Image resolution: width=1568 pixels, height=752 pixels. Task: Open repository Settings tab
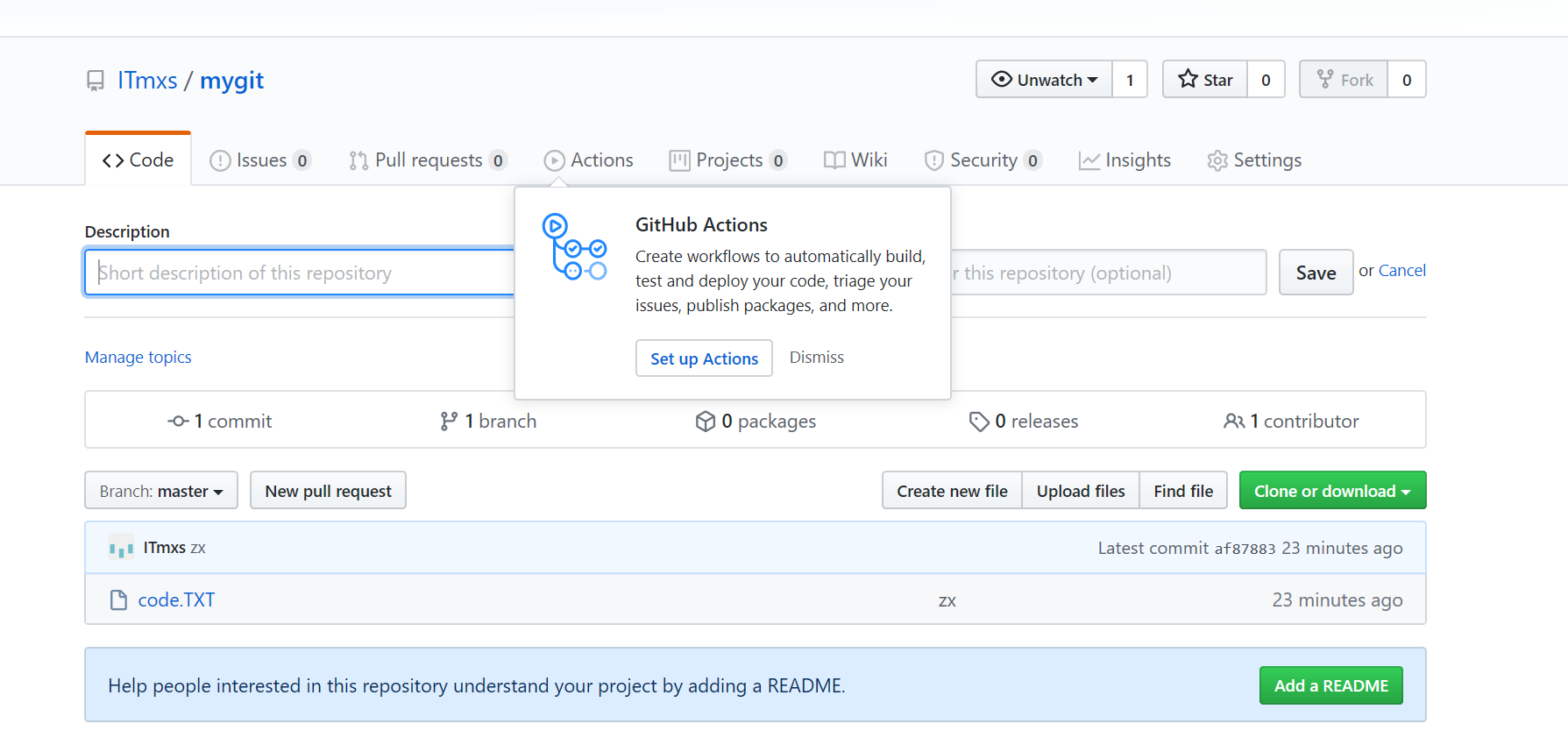coord(1254,160)
